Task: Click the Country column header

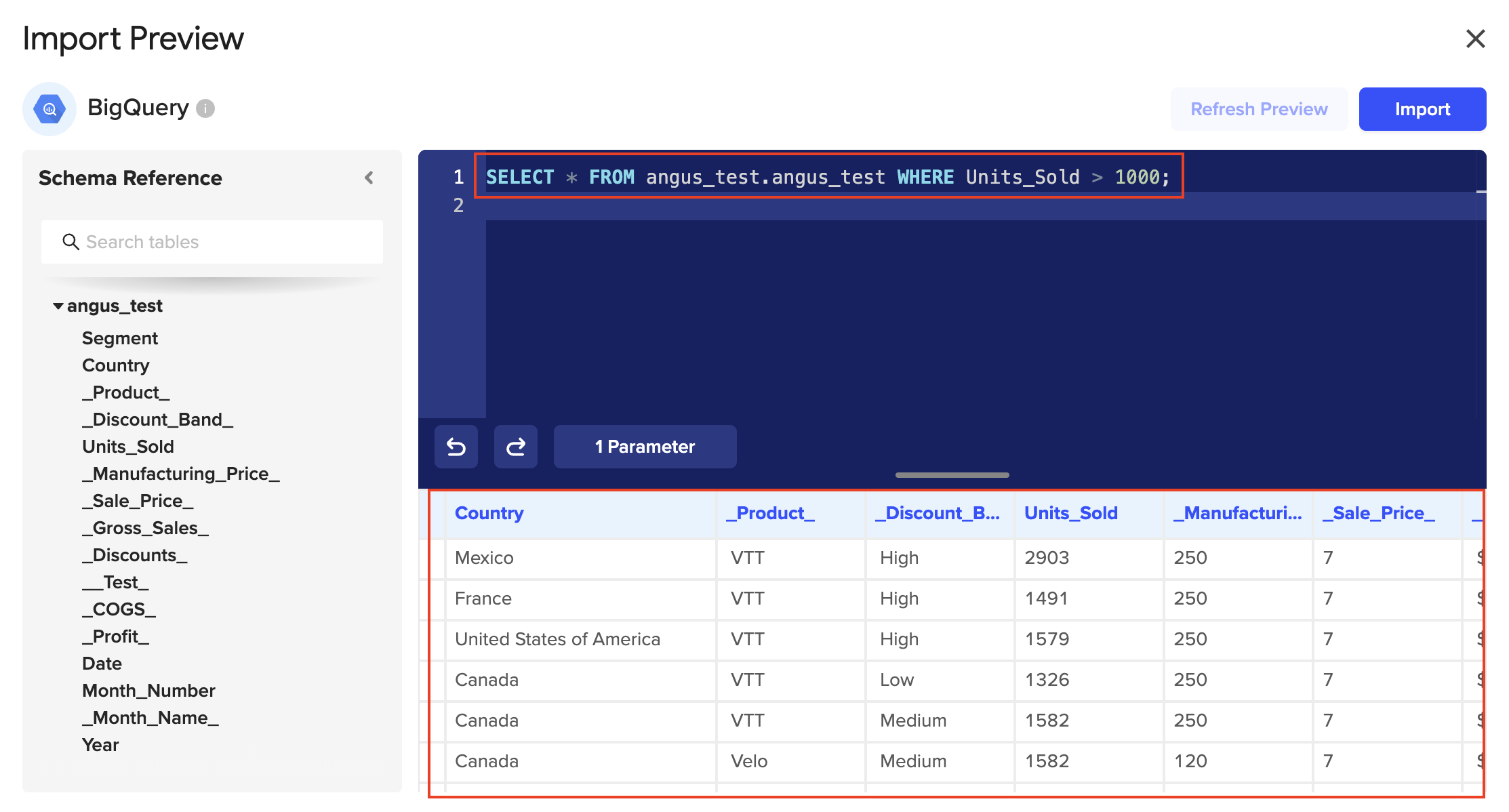Action: pyautogui.click(x=489, y=513)
